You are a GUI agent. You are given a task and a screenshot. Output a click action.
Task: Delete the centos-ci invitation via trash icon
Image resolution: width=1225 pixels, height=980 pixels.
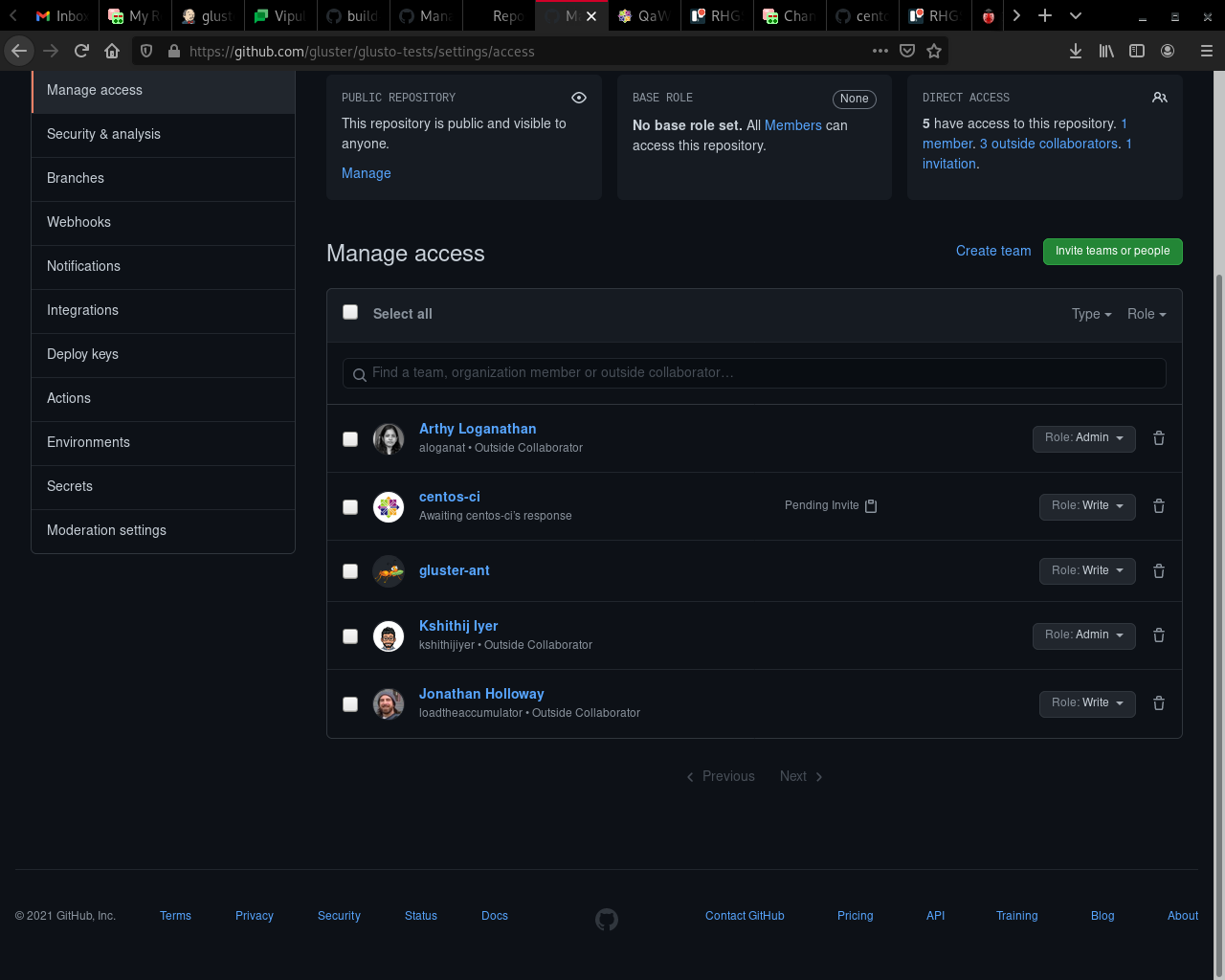coord(1159,506)
